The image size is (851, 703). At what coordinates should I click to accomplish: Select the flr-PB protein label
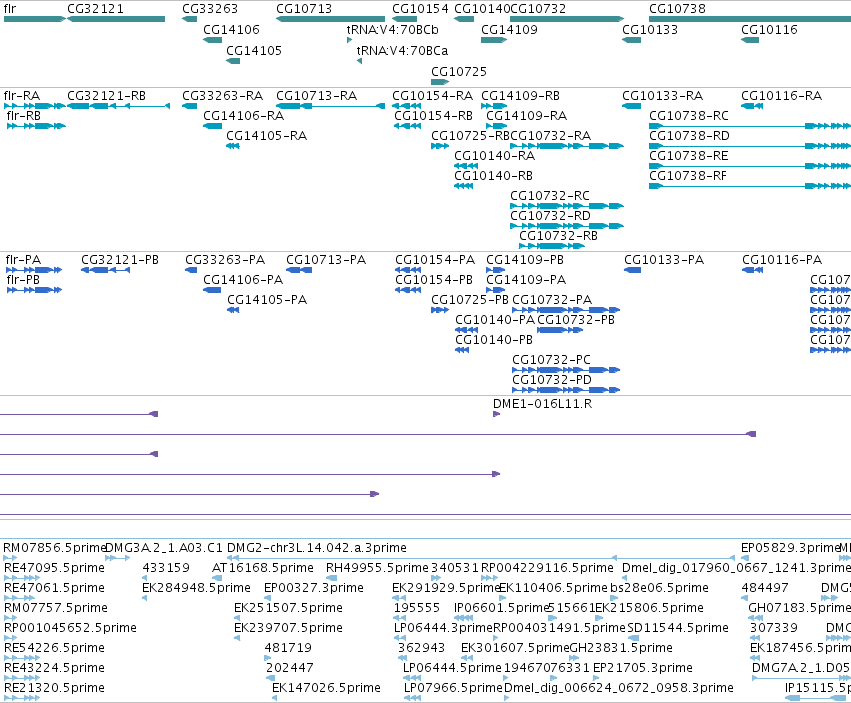[x=23, y=280]
